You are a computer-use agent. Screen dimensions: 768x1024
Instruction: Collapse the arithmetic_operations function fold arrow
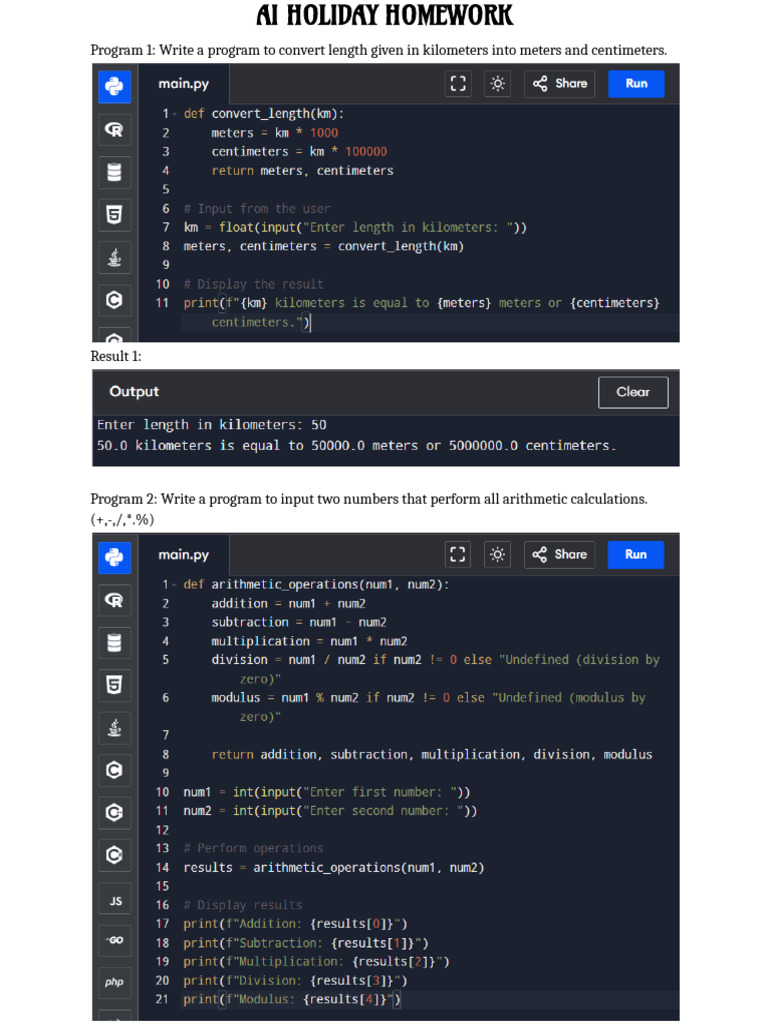point(175,585)
